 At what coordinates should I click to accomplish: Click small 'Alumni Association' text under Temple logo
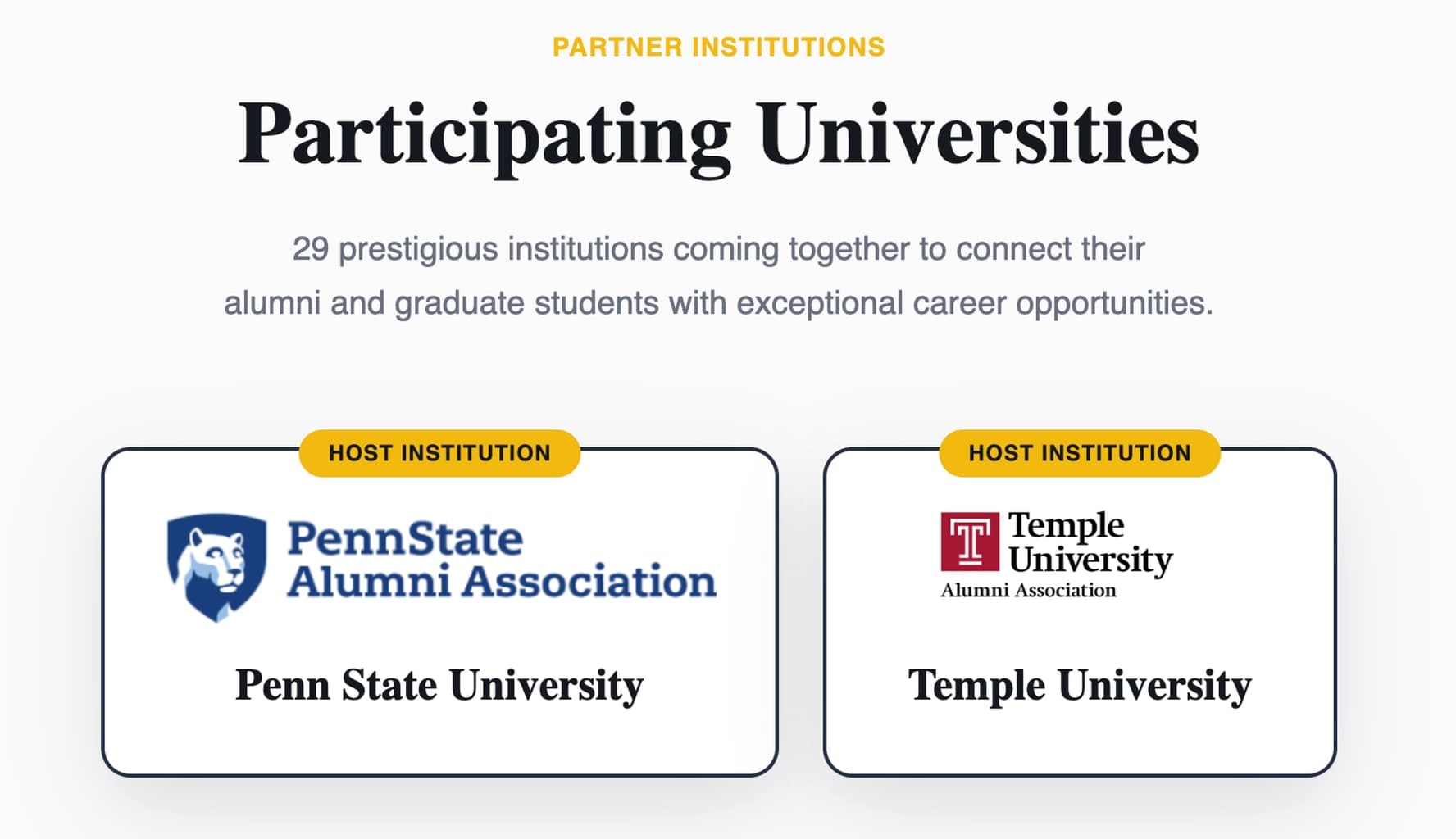coord(1028,591)
